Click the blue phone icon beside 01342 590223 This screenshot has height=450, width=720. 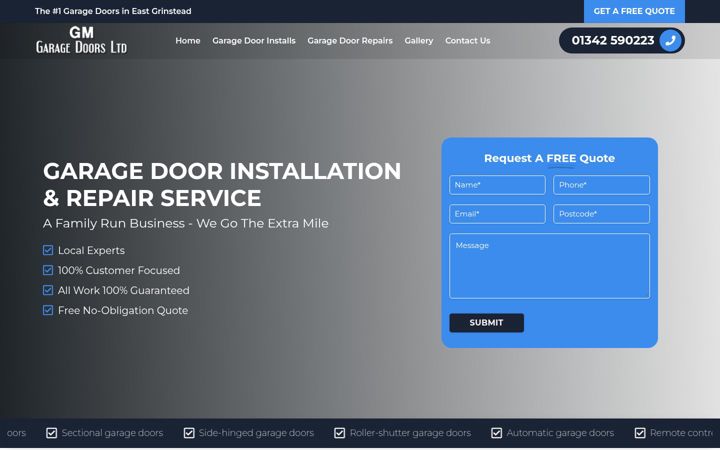click(670, 40)
